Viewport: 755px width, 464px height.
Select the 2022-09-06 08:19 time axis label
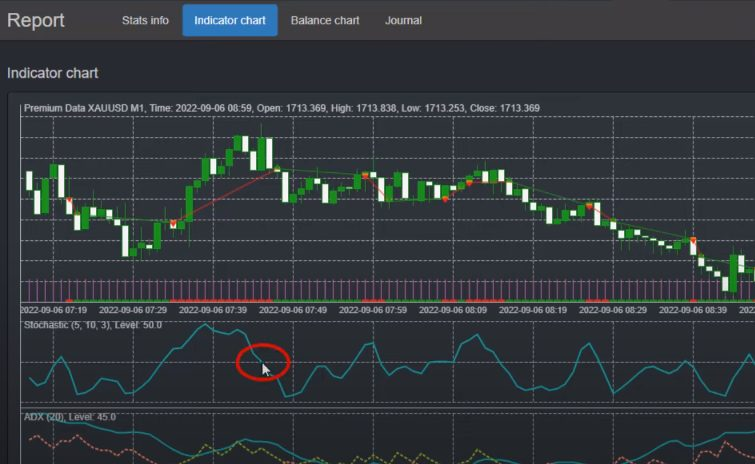532,311
